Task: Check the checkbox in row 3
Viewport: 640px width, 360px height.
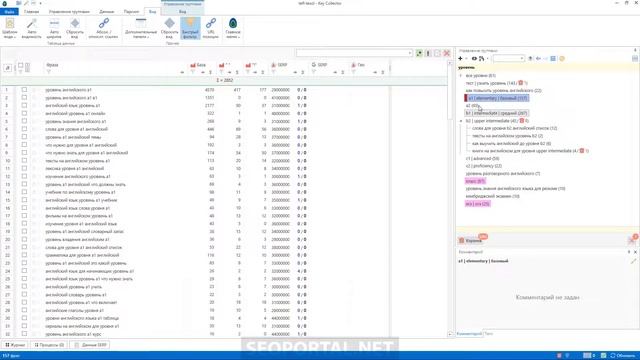Action: coord(24,105)
